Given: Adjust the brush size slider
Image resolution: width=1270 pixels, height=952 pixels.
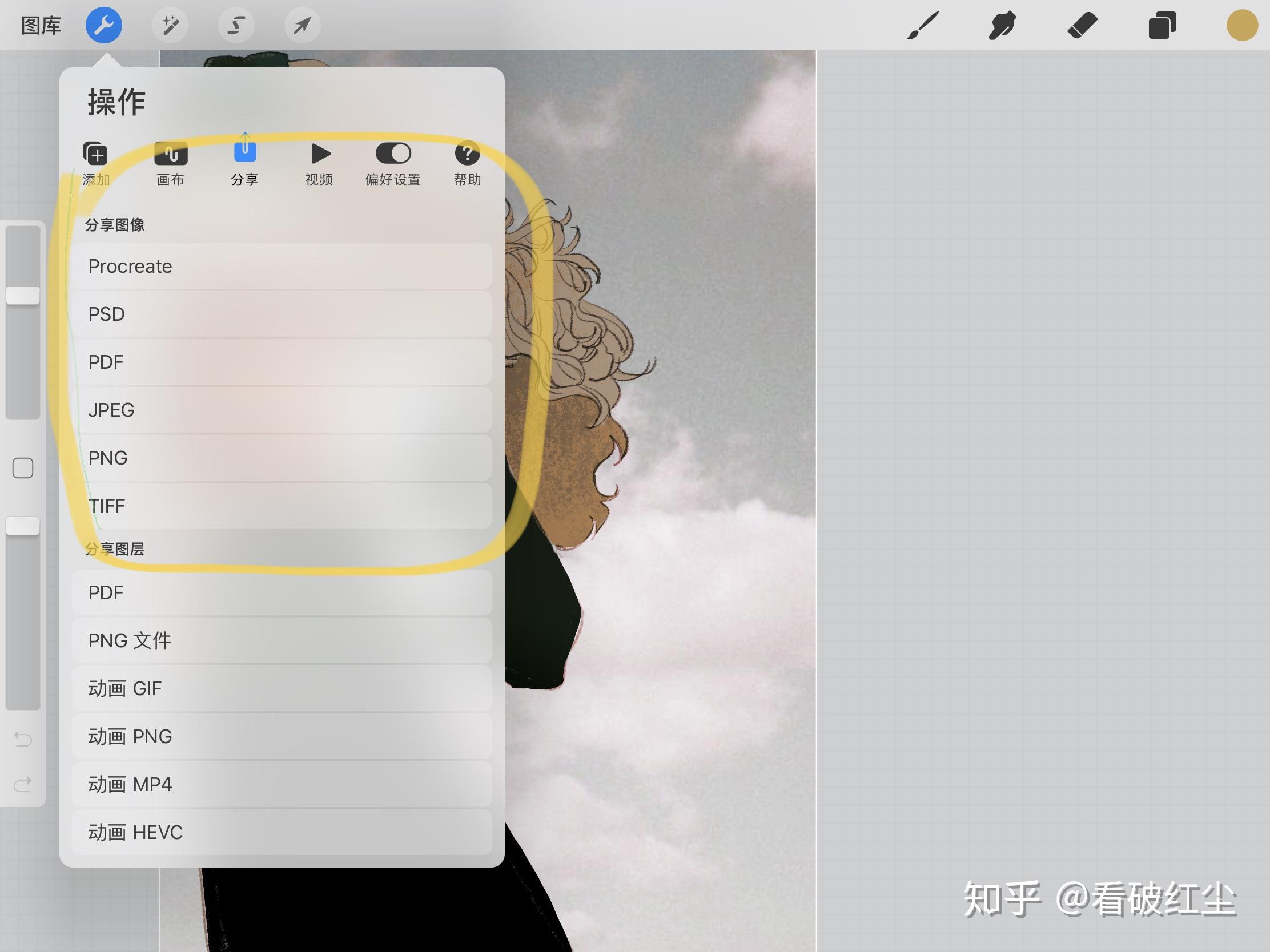Looking at the screenshot, I should point(23,295).
